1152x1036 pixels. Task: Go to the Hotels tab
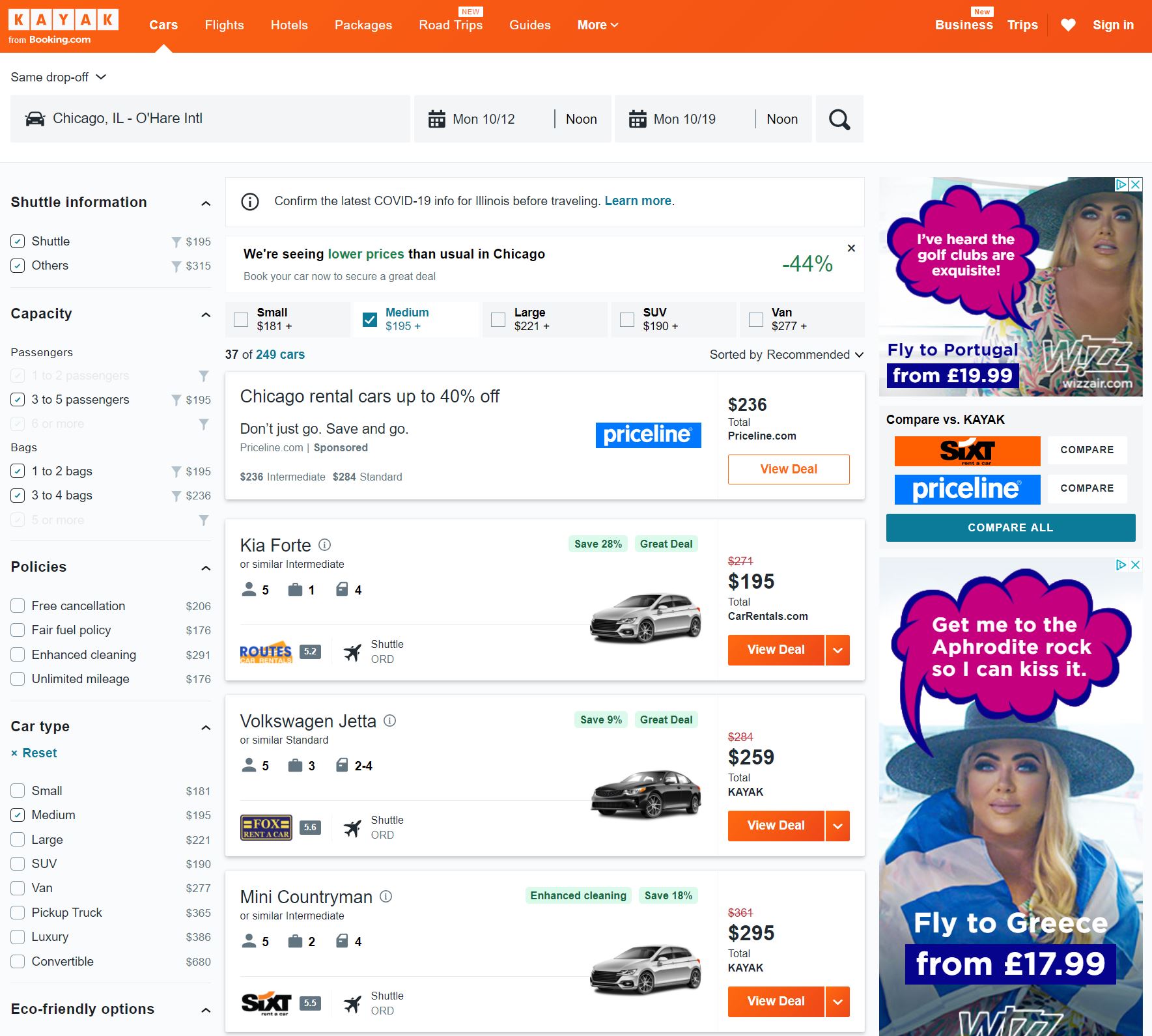point(289,25)
